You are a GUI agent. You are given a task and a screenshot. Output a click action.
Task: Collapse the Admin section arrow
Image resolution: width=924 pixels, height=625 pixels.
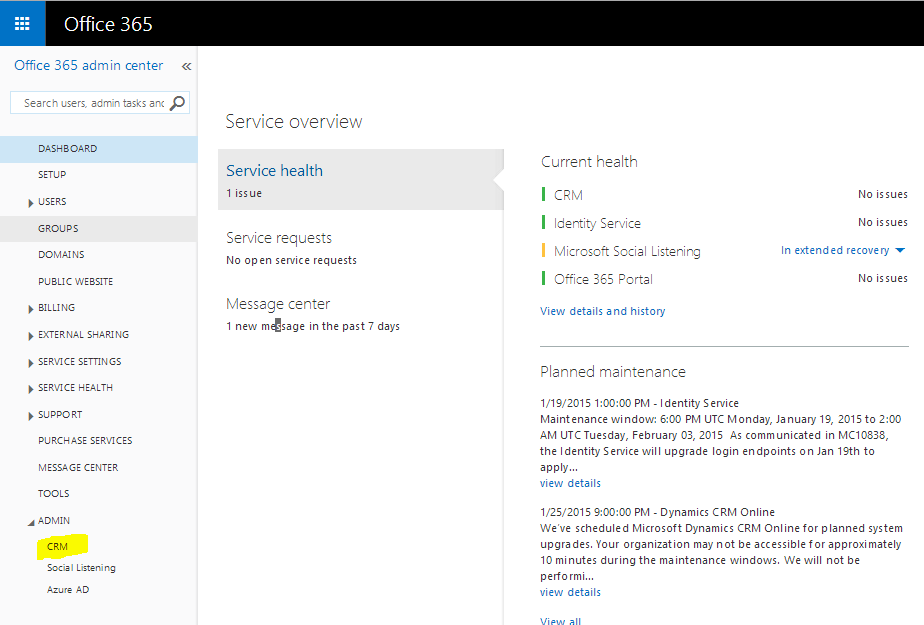pyautogui.click(x=30, y=521)
